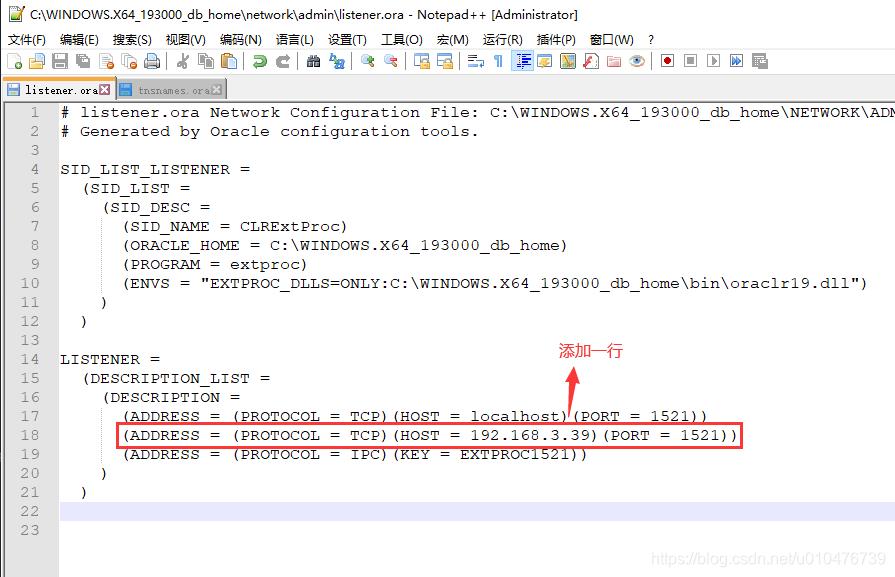Image resolution: width=895 pixels, height=577 pixels.
Task: Click 'CLRExtProc' SID name text
Action: (x=290, y=227)
